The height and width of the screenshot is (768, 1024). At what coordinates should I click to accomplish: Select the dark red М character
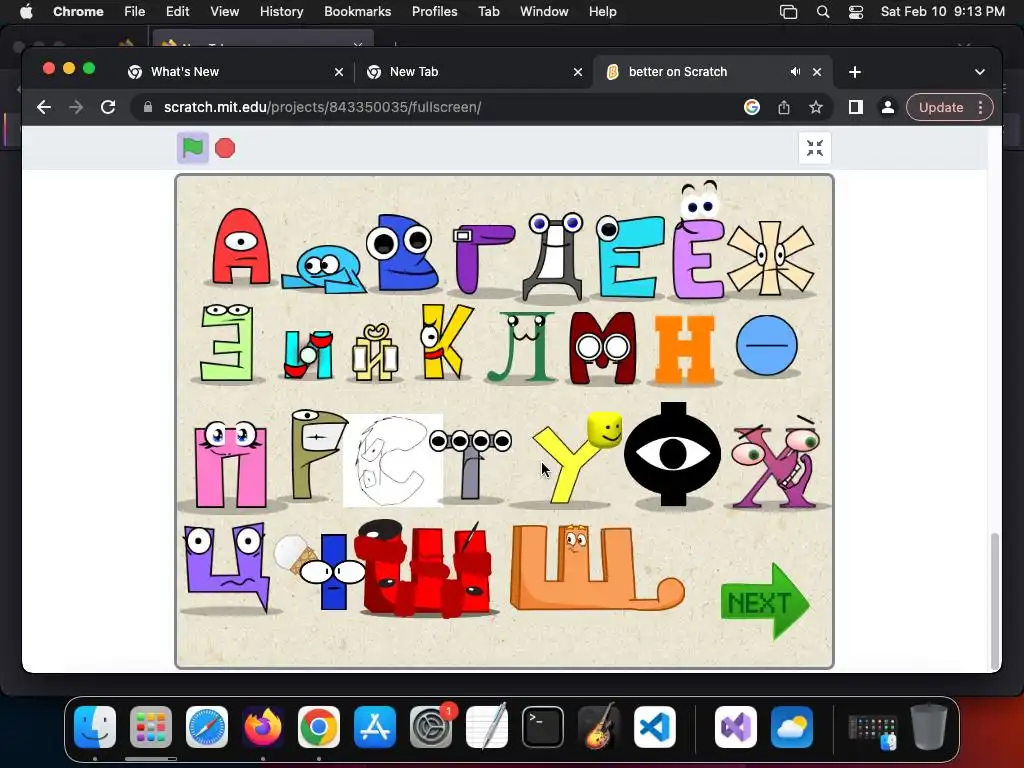coord(602,348)
